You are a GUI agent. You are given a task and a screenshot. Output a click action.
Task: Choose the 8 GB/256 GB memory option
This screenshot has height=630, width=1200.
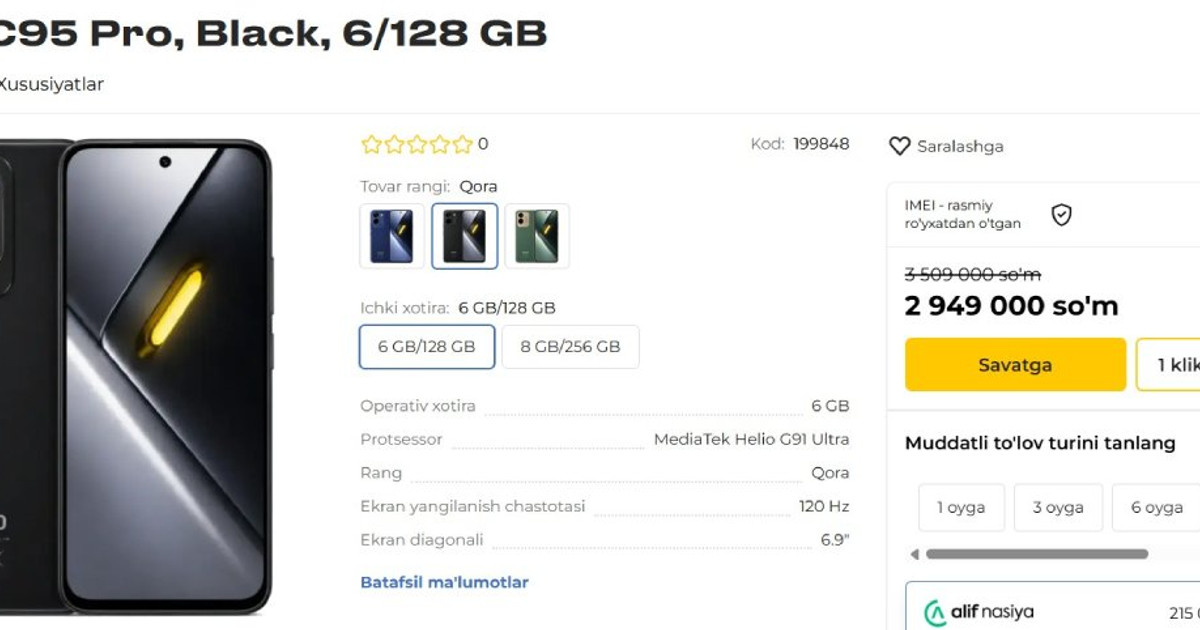pos(570,347)
